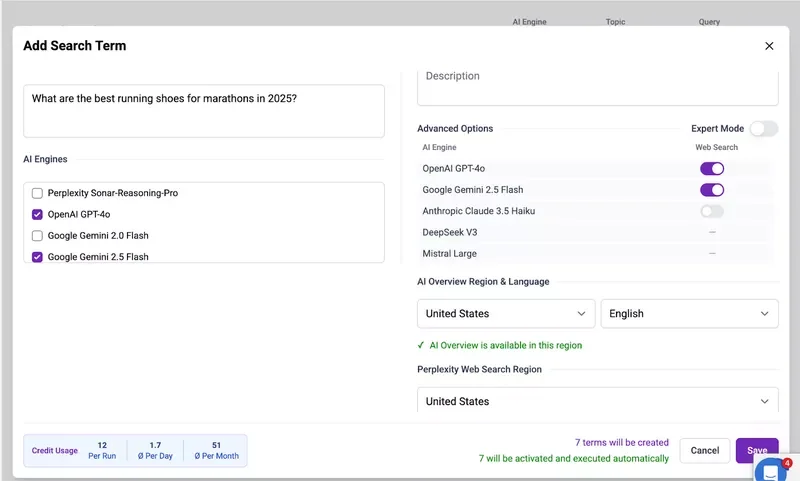
Task: Click the Query column header
Action: click(709, 21)
